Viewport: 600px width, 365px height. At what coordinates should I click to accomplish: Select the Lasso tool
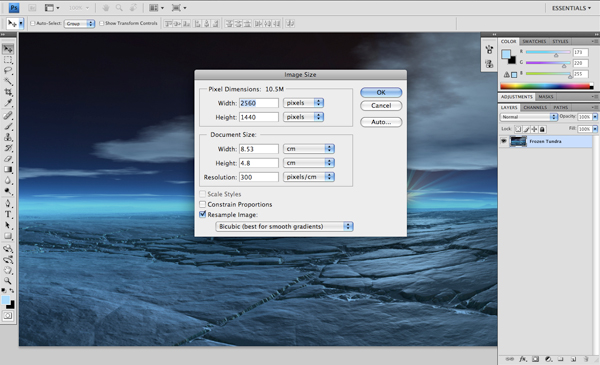pos(8,71)
